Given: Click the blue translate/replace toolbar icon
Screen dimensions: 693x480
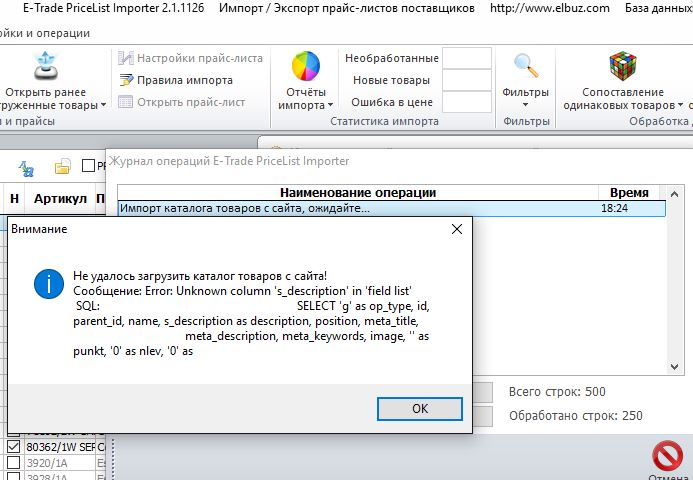Looking at the screenshot, I should (27, 168).
